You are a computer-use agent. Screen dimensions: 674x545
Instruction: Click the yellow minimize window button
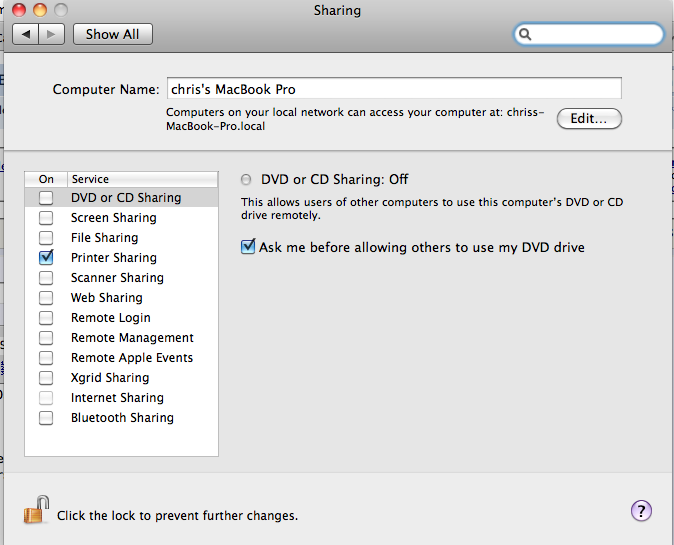(x=40, y=9)
